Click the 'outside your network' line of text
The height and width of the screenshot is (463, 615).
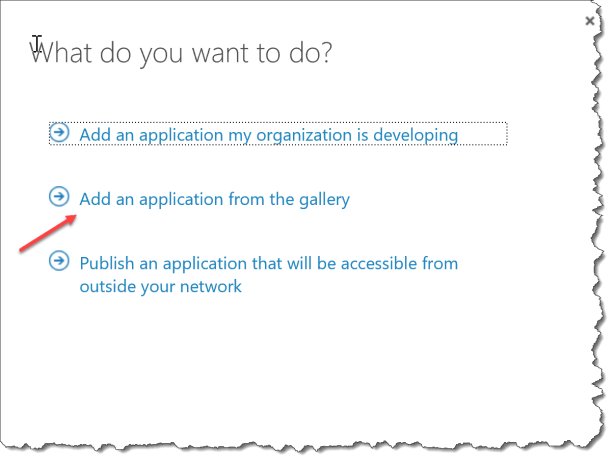(x=160, y=287)
